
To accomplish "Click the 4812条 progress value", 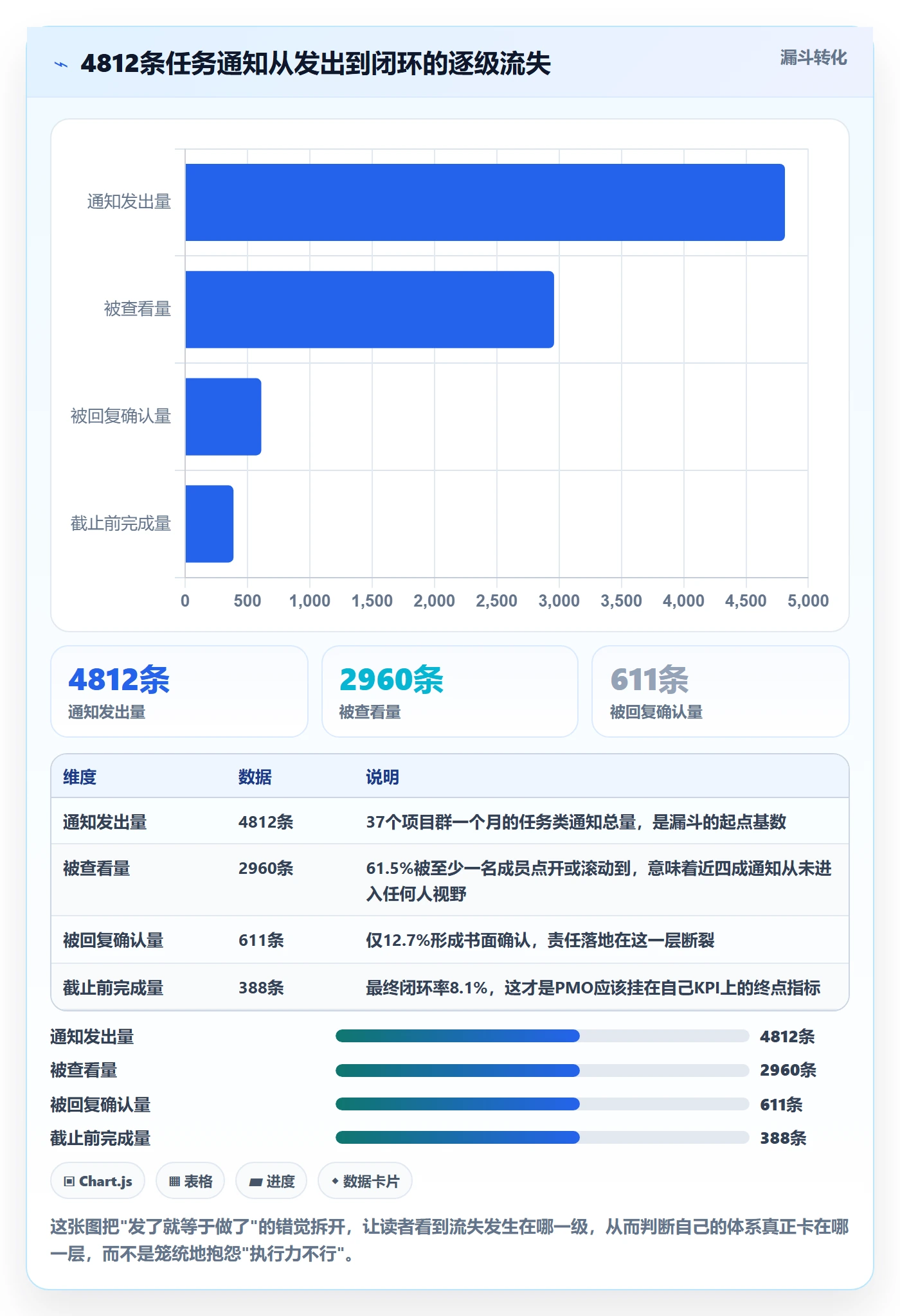I will [x=788, y=1036].
